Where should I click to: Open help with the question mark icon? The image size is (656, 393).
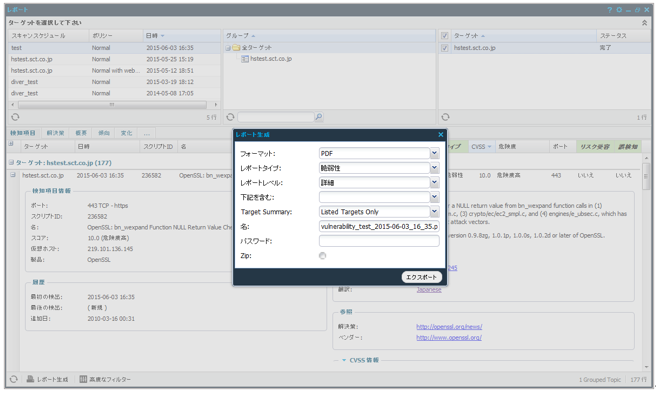click(610, 10)
